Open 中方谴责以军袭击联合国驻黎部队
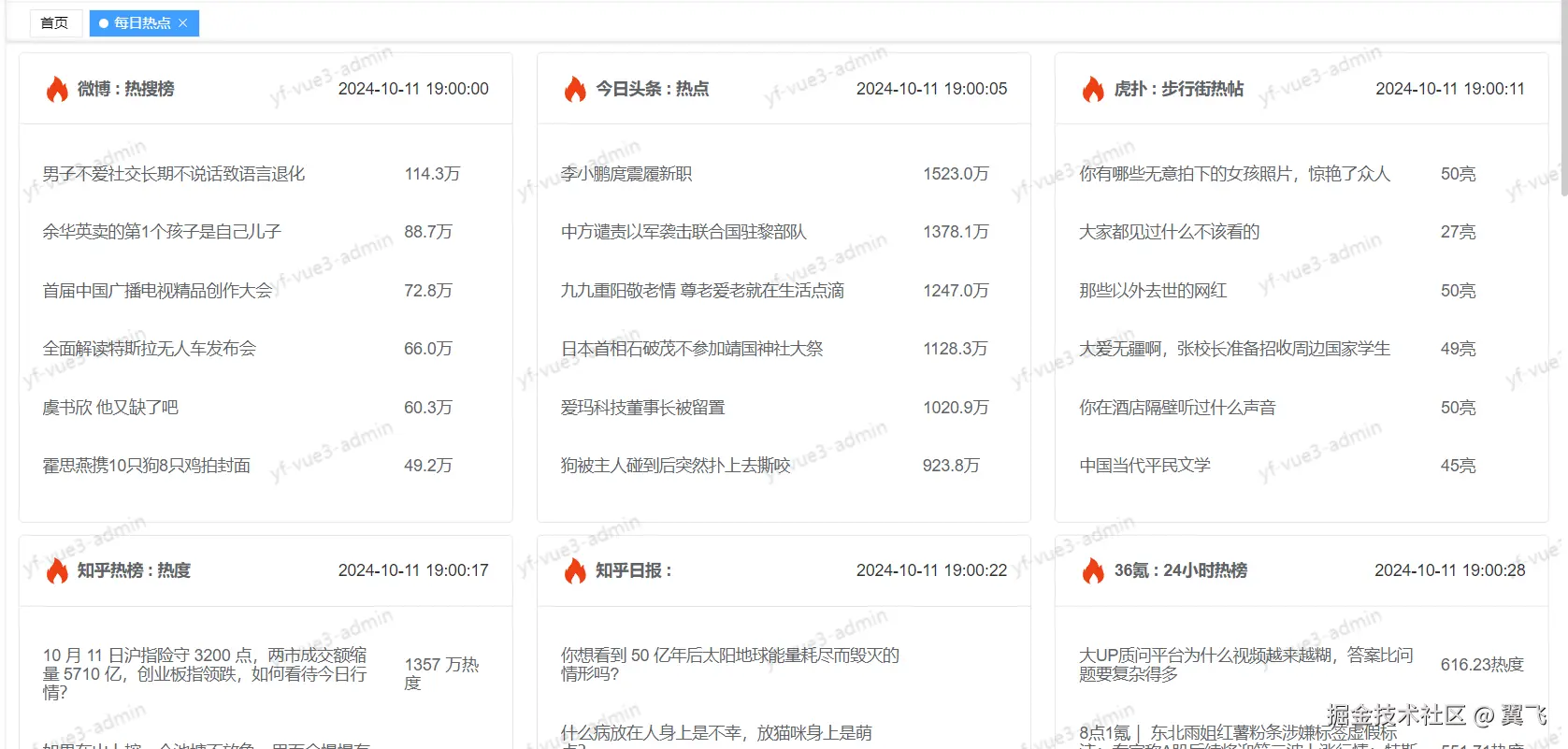The image size is (1568, 749). click(683, 232)
